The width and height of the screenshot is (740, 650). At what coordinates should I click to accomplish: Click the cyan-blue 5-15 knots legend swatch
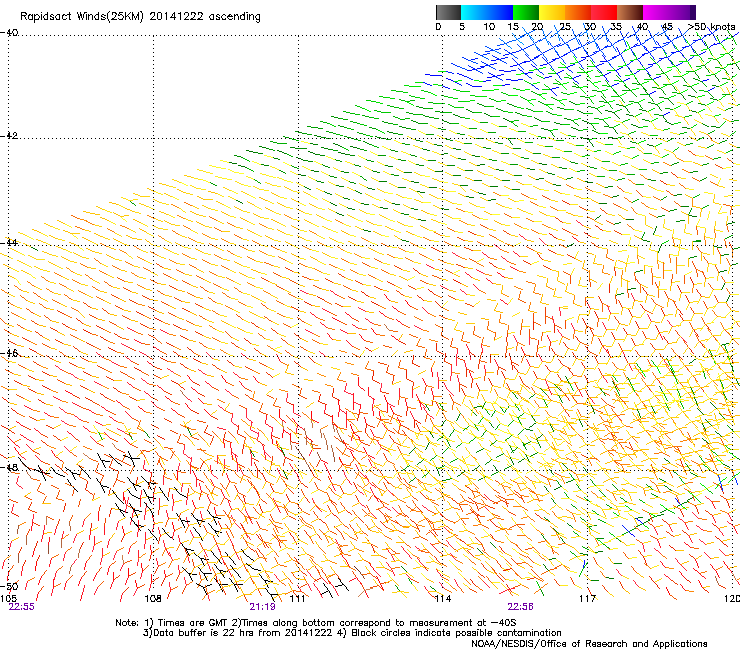click(x=487, y=12)
